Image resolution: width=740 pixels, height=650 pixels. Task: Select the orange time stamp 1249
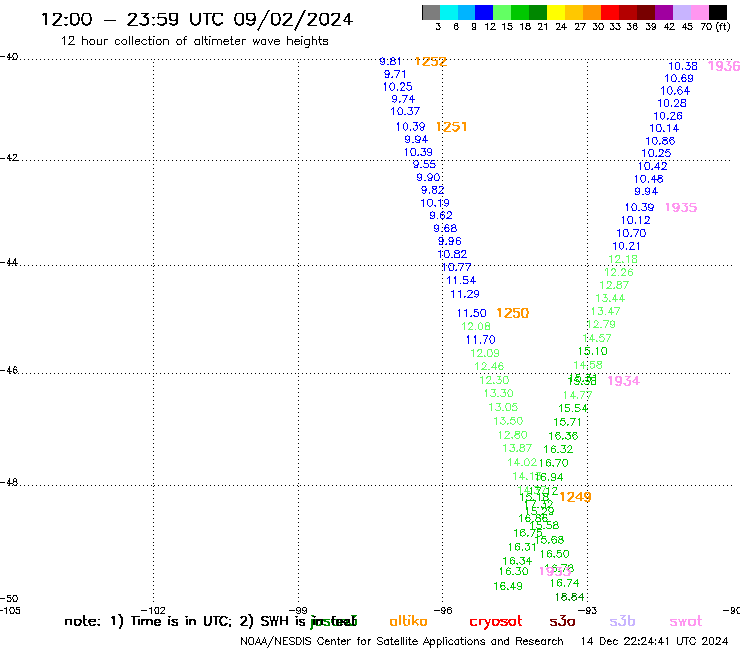(x=575, y=497)
